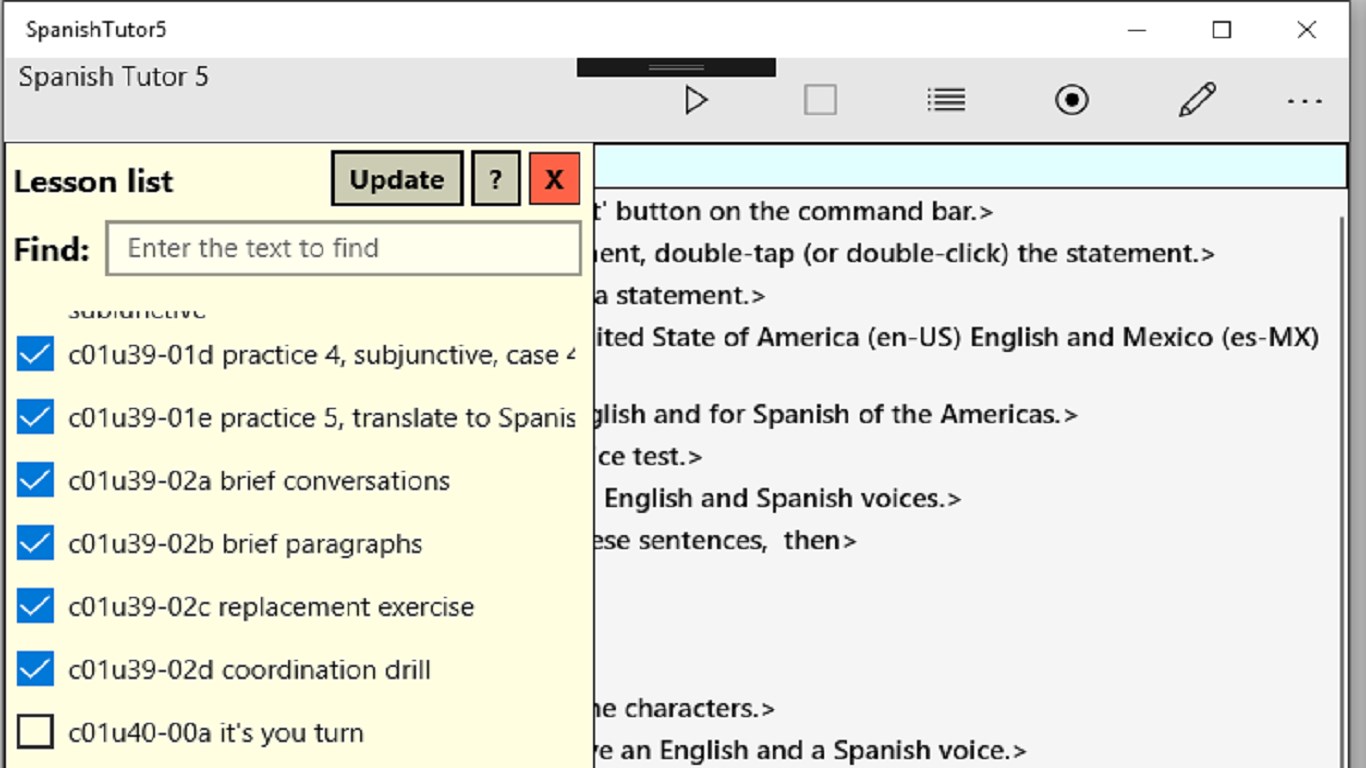Toggle c01u39-02b brief paragraphs checkbox
This screenshot has width=1366, height=768.
35,544
